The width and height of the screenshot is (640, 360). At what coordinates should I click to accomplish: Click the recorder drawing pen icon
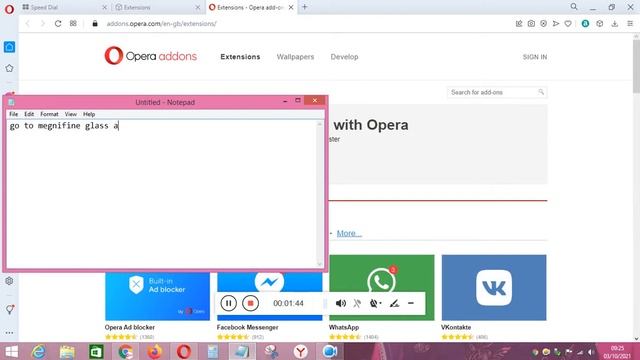394,303
